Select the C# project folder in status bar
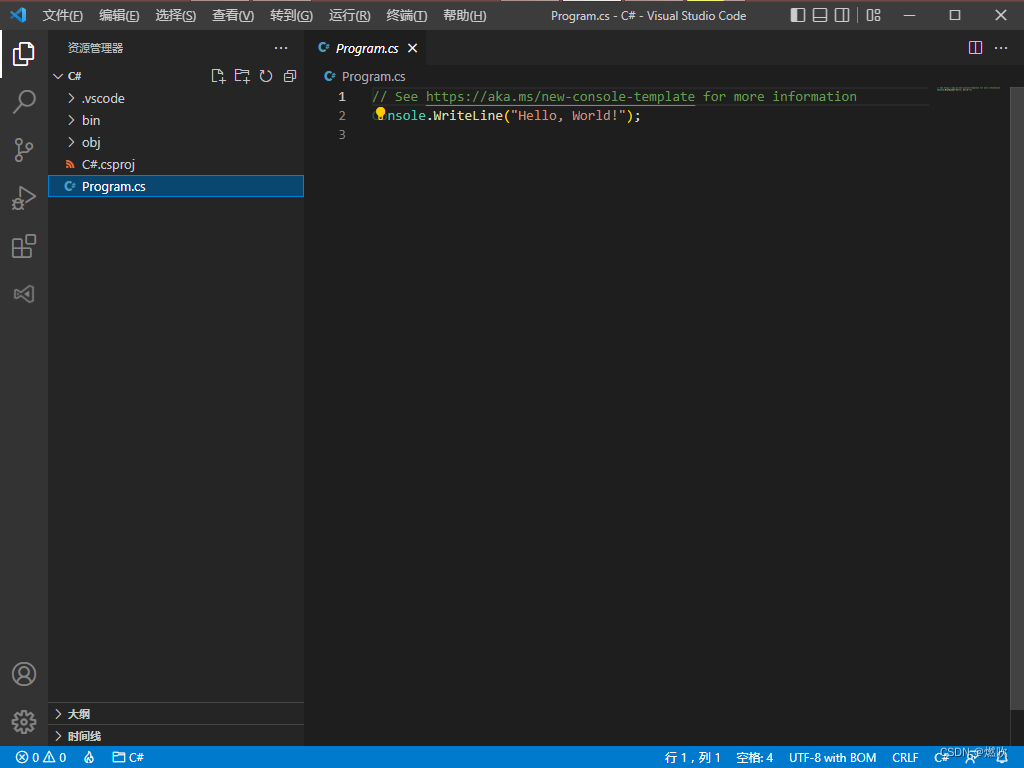This screenshot has width=1024, height=768. pyautogui.click(x=128, y=757)
